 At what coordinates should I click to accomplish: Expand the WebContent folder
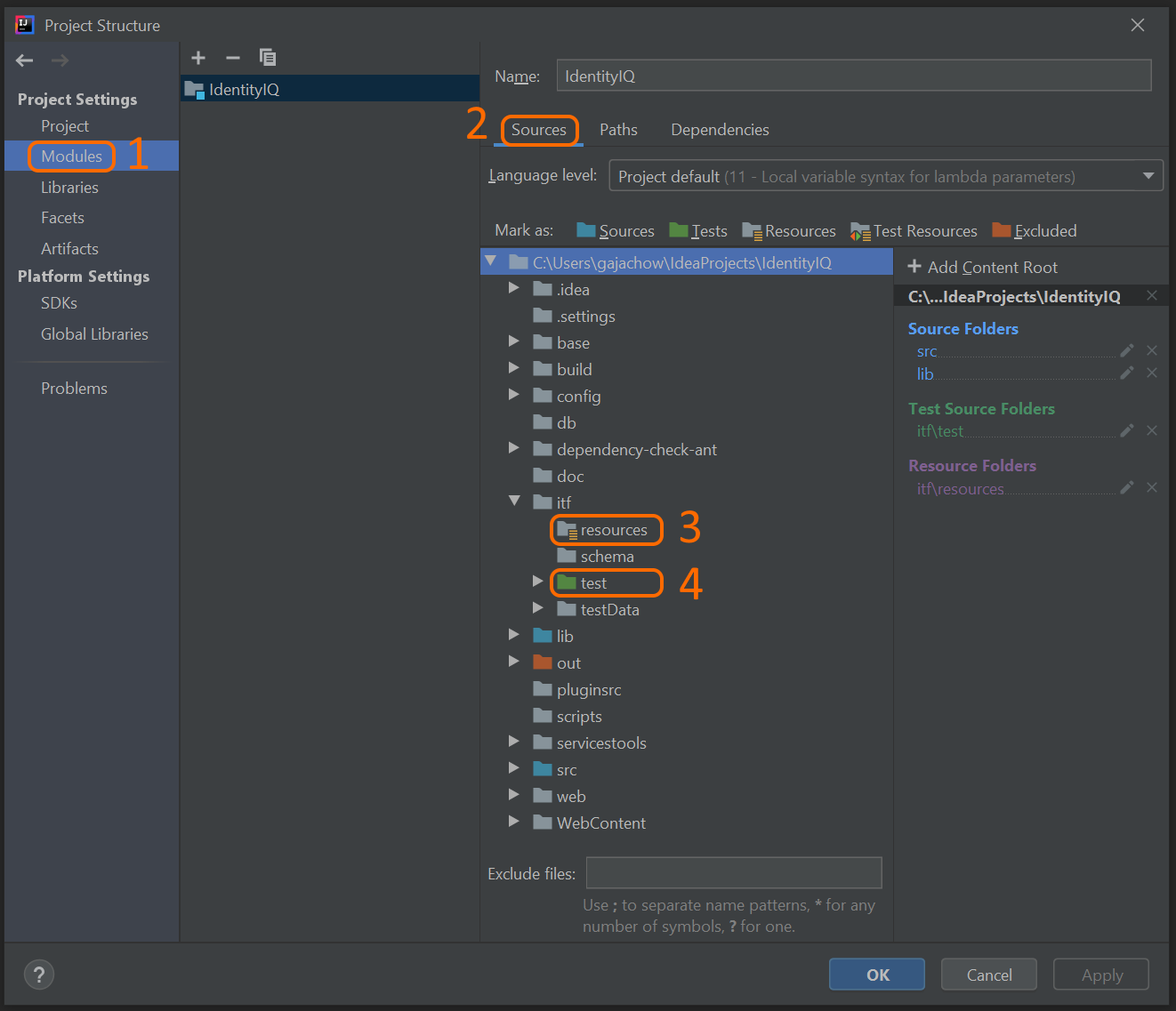coord(513,822)
